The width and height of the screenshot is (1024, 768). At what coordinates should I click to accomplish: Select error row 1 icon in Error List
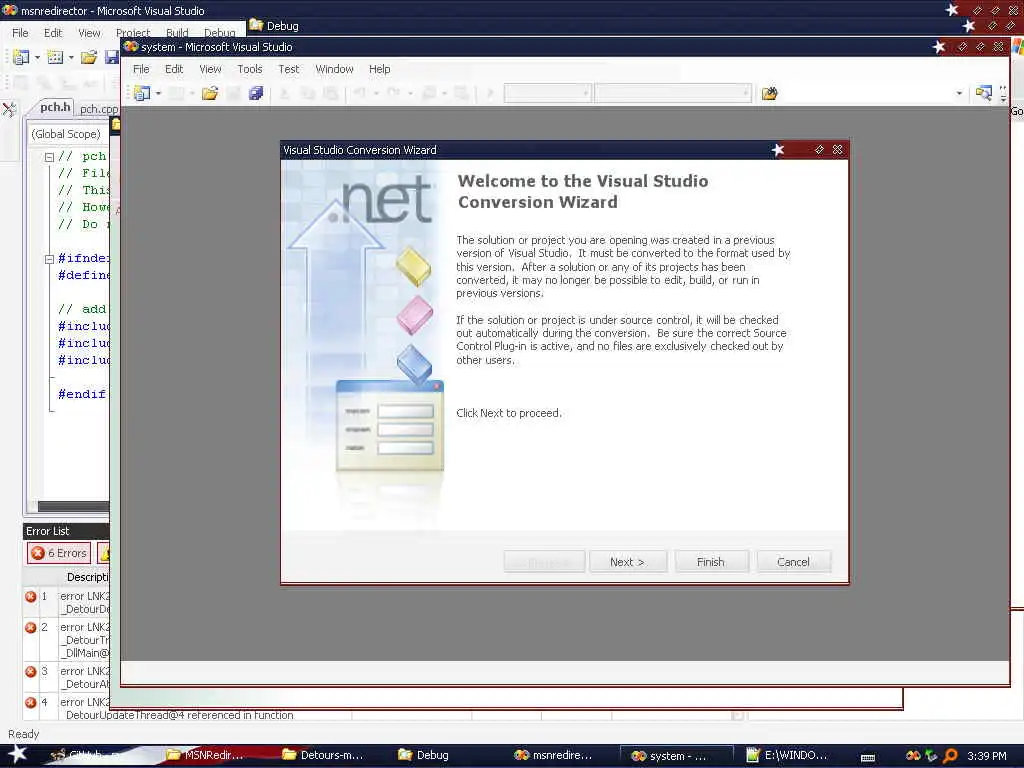click(31, 596)
